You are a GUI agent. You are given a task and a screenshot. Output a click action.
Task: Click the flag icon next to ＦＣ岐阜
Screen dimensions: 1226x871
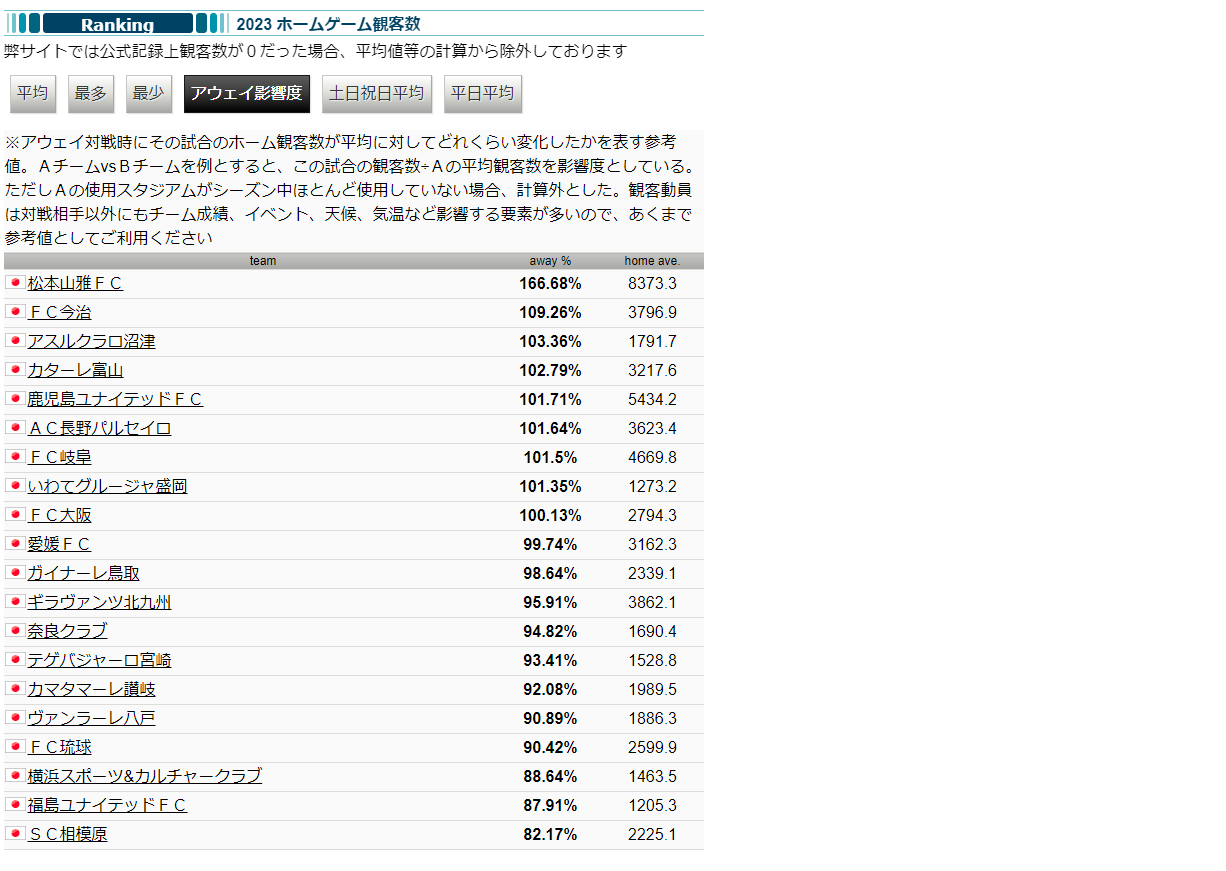[x=15, y=457]
